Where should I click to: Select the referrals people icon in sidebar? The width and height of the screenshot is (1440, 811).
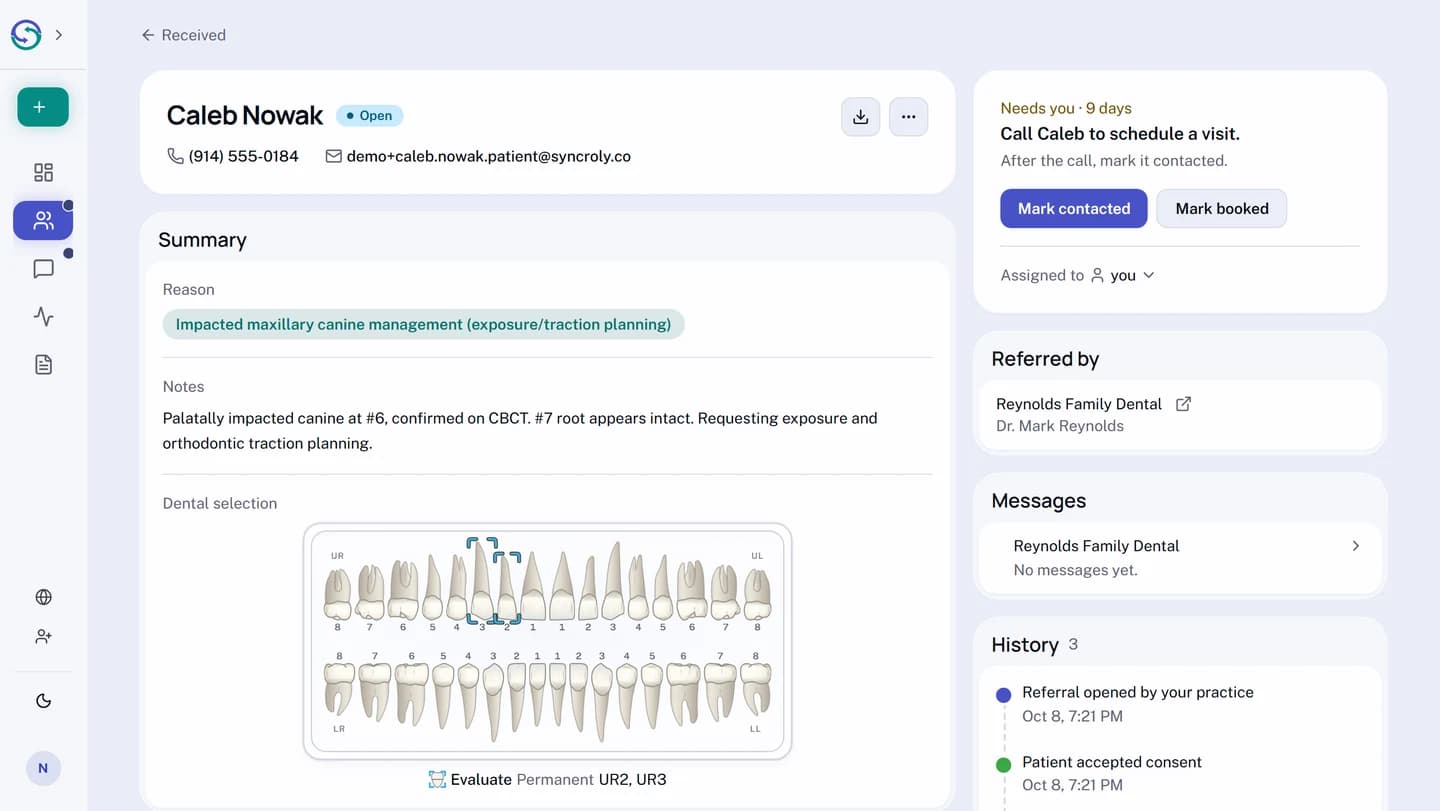point(43,220)
